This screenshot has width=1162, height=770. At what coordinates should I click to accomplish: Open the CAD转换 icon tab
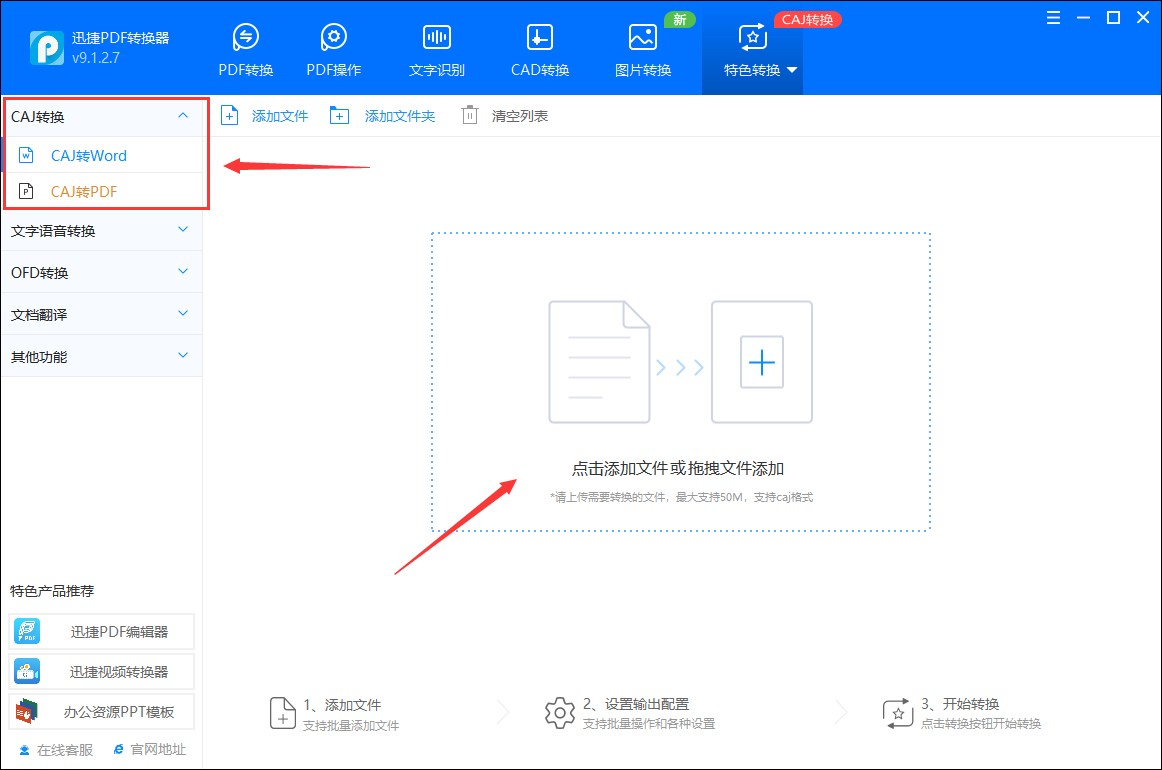point(540,36)
